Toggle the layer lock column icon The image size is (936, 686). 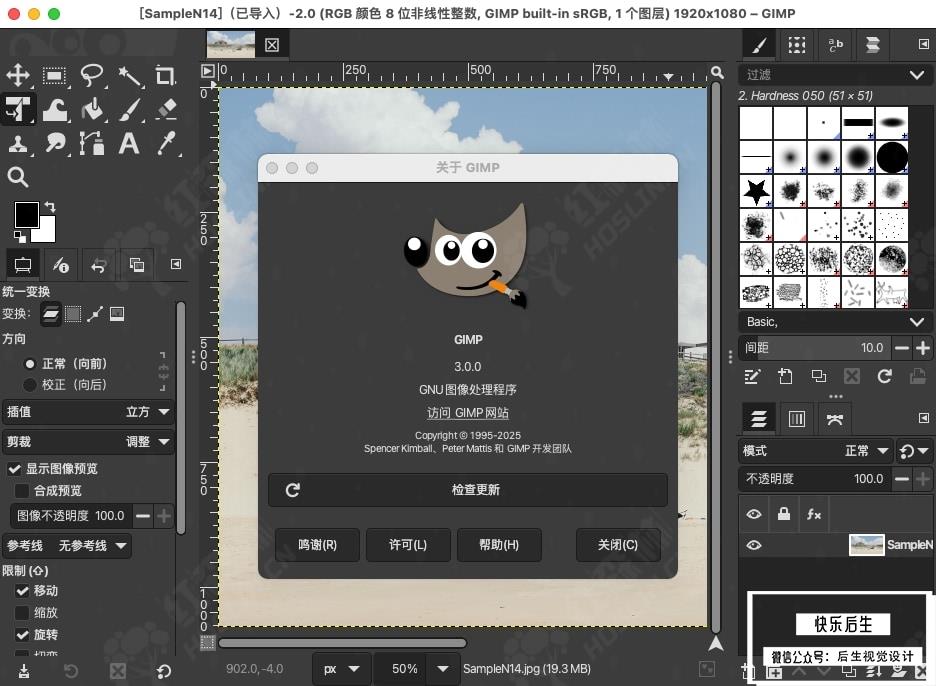coord(784,514)
